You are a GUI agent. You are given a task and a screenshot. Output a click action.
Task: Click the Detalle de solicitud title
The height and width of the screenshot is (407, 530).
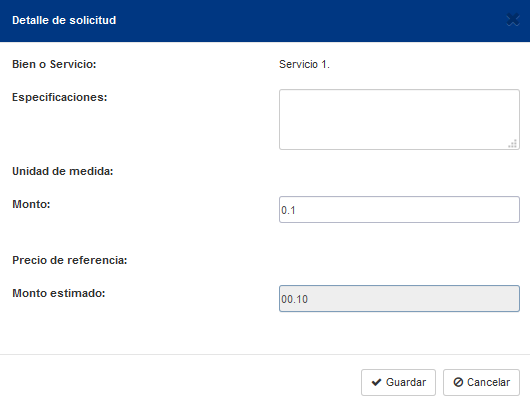[64, 20]
